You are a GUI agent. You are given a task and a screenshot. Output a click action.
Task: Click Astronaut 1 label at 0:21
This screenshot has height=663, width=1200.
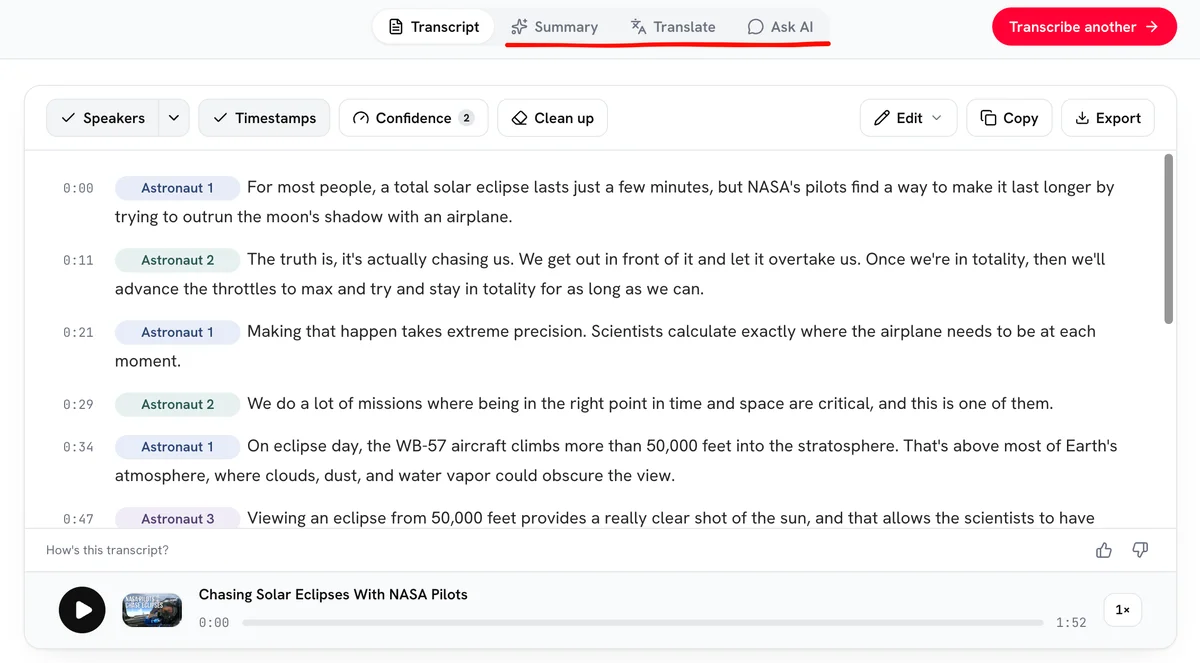click(177, 332)
